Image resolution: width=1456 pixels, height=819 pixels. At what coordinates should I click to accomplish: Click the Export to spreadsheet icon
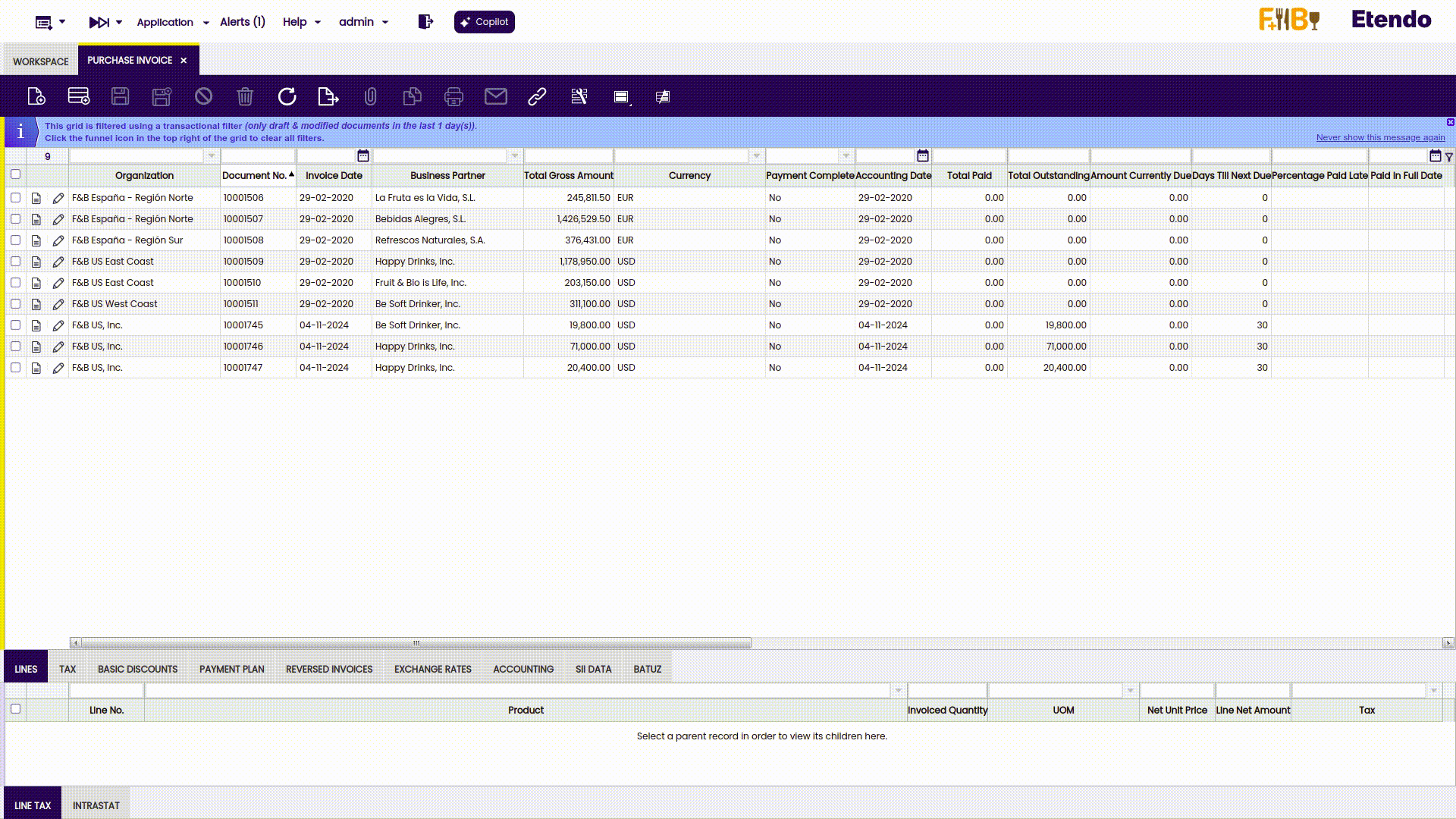pos(328,96)
